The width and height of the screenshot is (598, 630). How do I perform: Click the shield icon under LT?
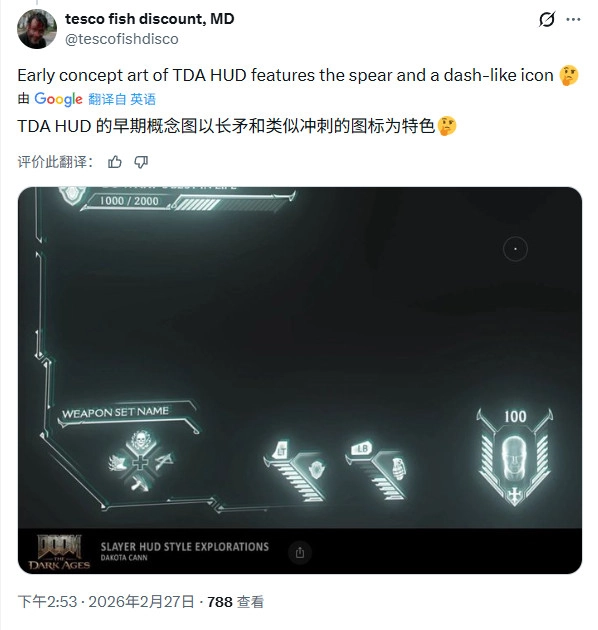tap(317, 469)
